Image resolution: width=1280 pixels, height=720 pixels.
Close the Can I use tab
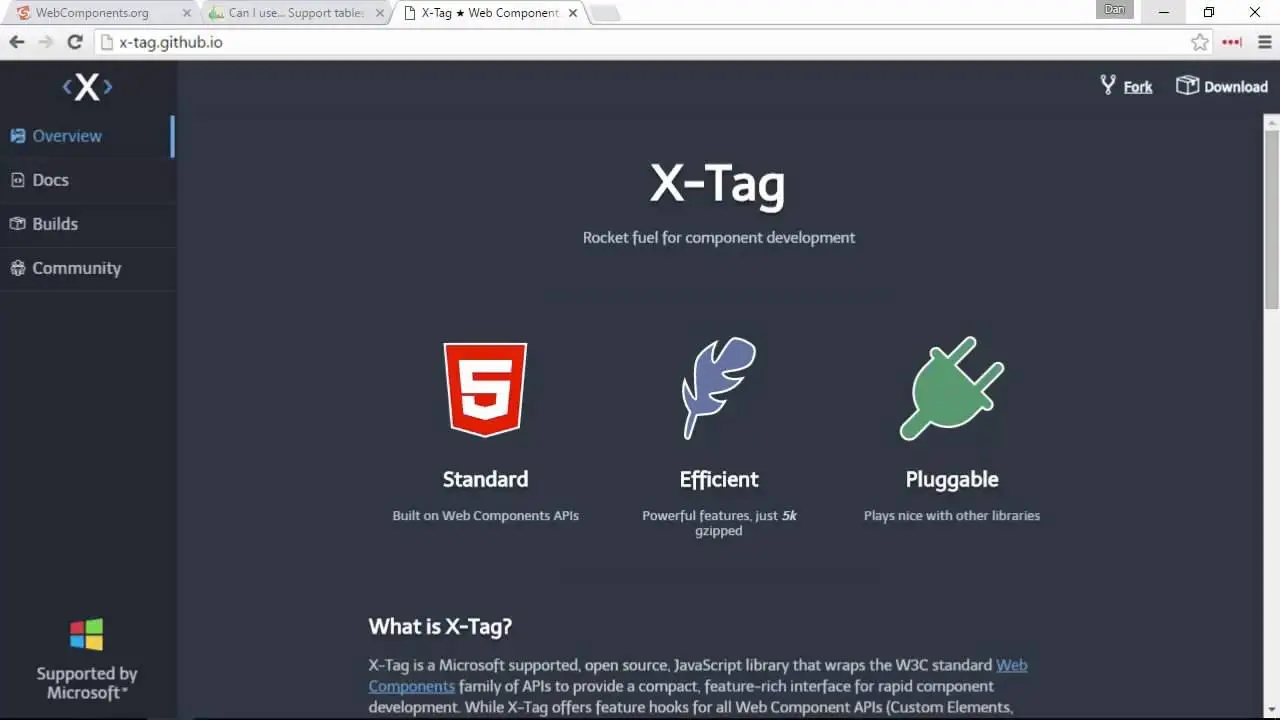(x=380, y=13)
